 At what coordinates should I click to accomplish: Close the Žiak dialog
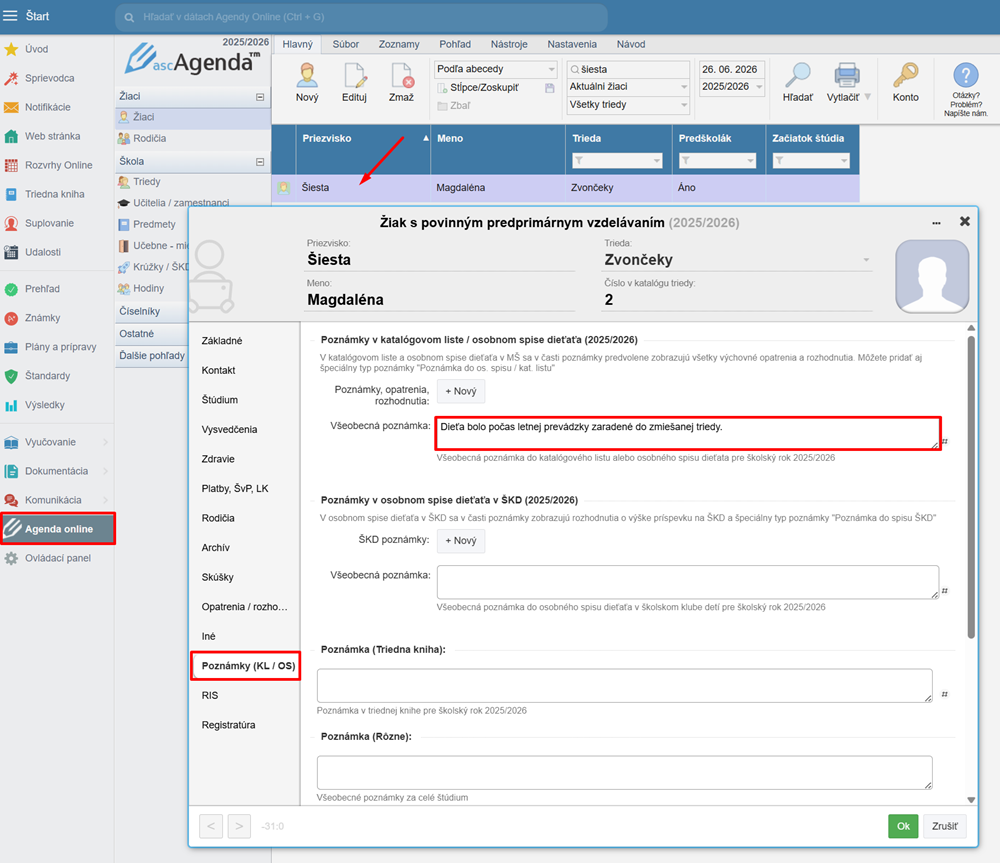click(965, 221)
